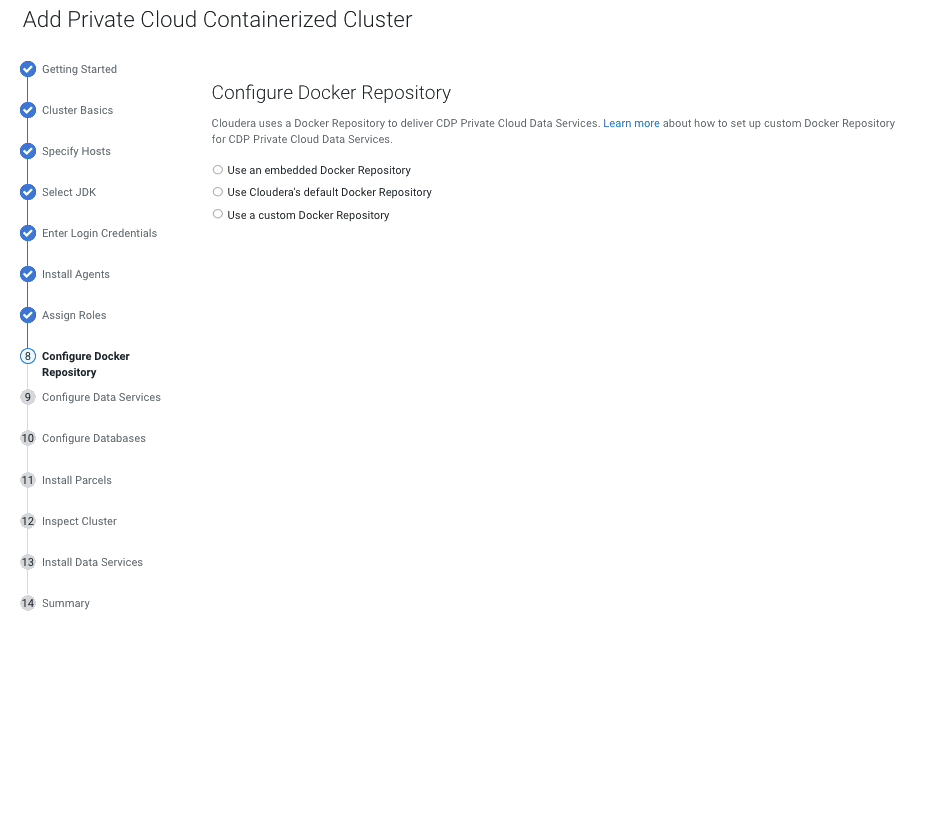
Task: Open the Learn more link
Action: click(631, 124)
